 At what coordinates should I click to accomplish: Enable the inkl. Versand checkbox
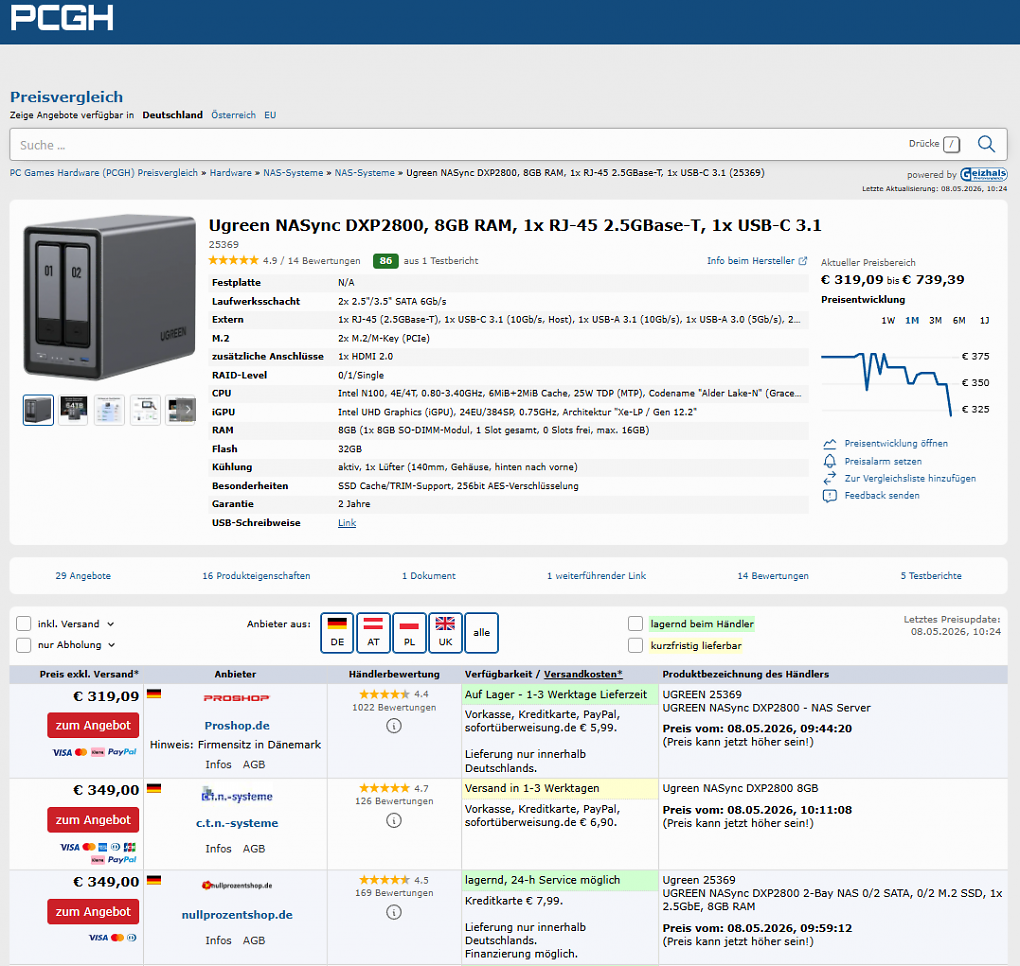(x=23, y=624)
